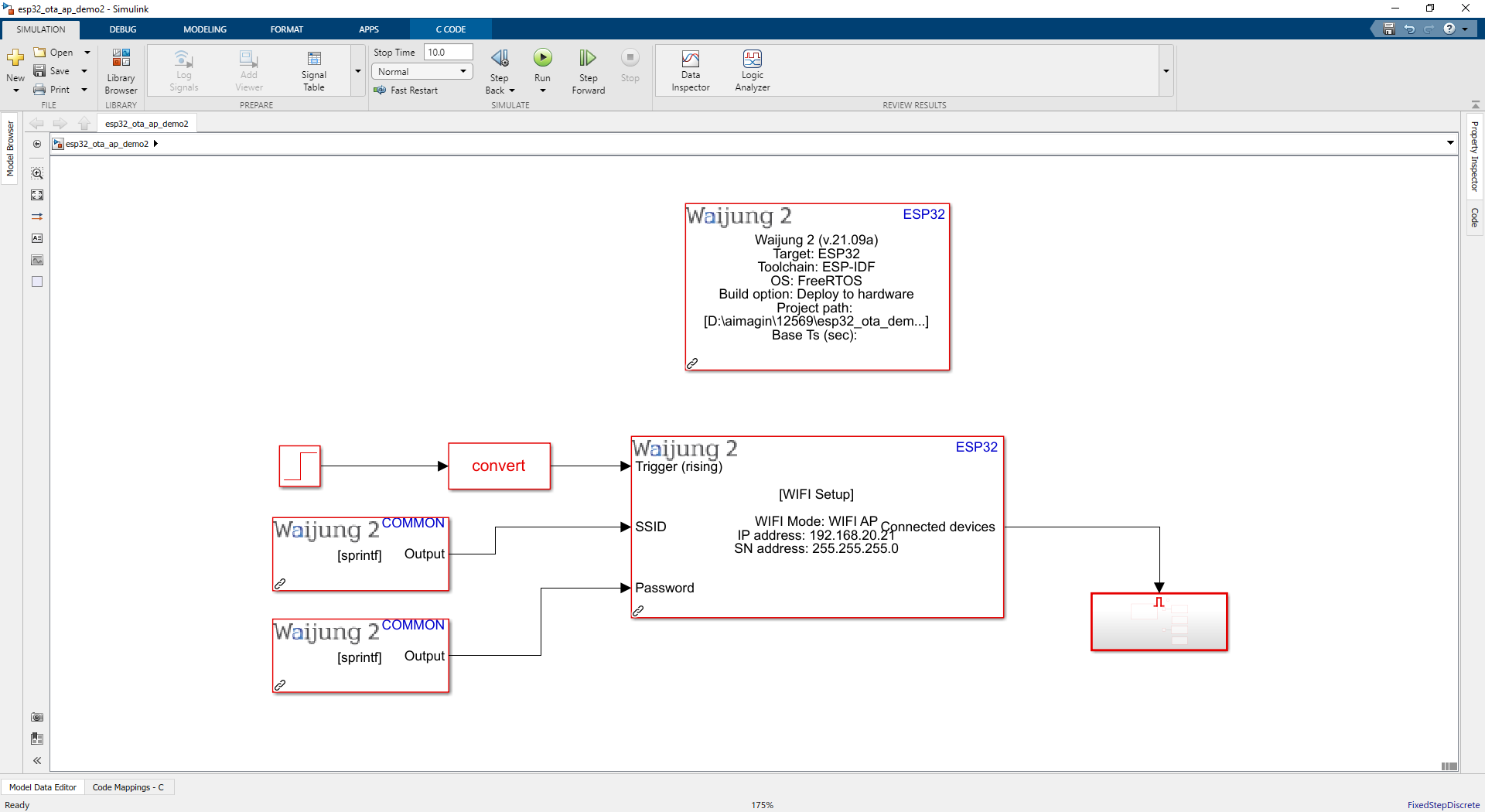1485x812 pixels.
Task: Click the Zoom In palette icon
Action: coord(37,173)
